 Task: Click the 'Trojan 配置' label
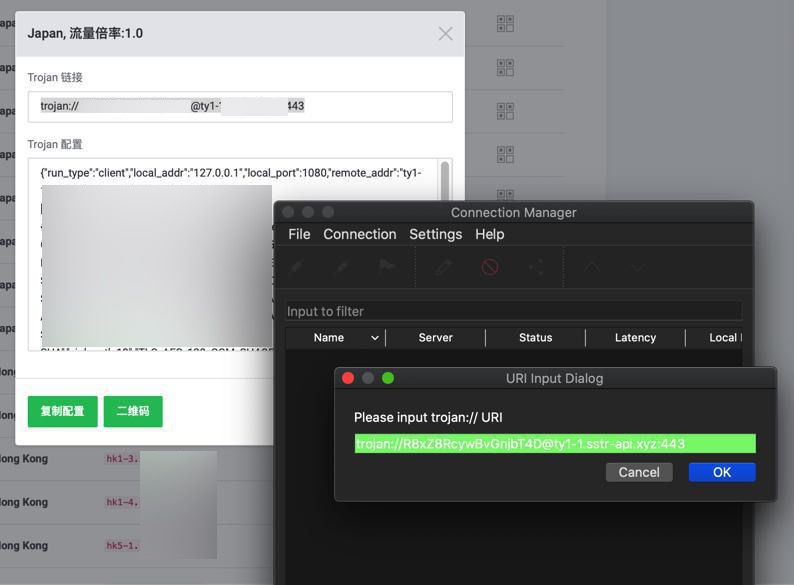tap(55, 144)
